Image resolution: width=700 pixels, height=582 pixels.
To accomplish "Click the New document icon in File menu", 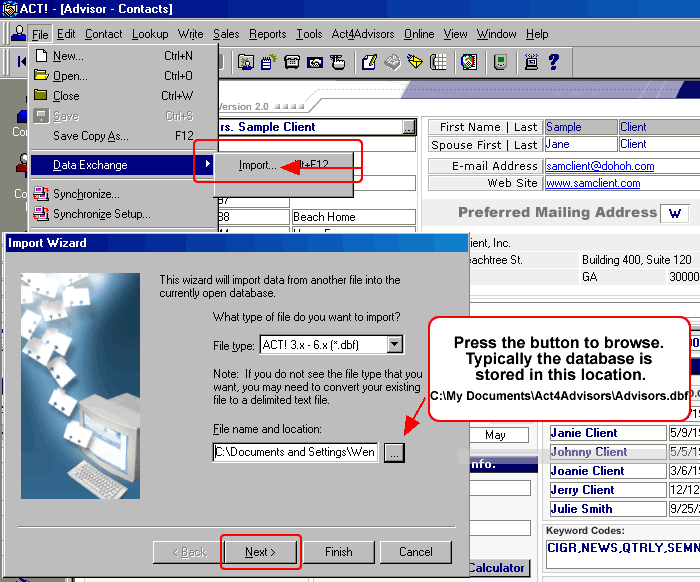I will (41, 56).
